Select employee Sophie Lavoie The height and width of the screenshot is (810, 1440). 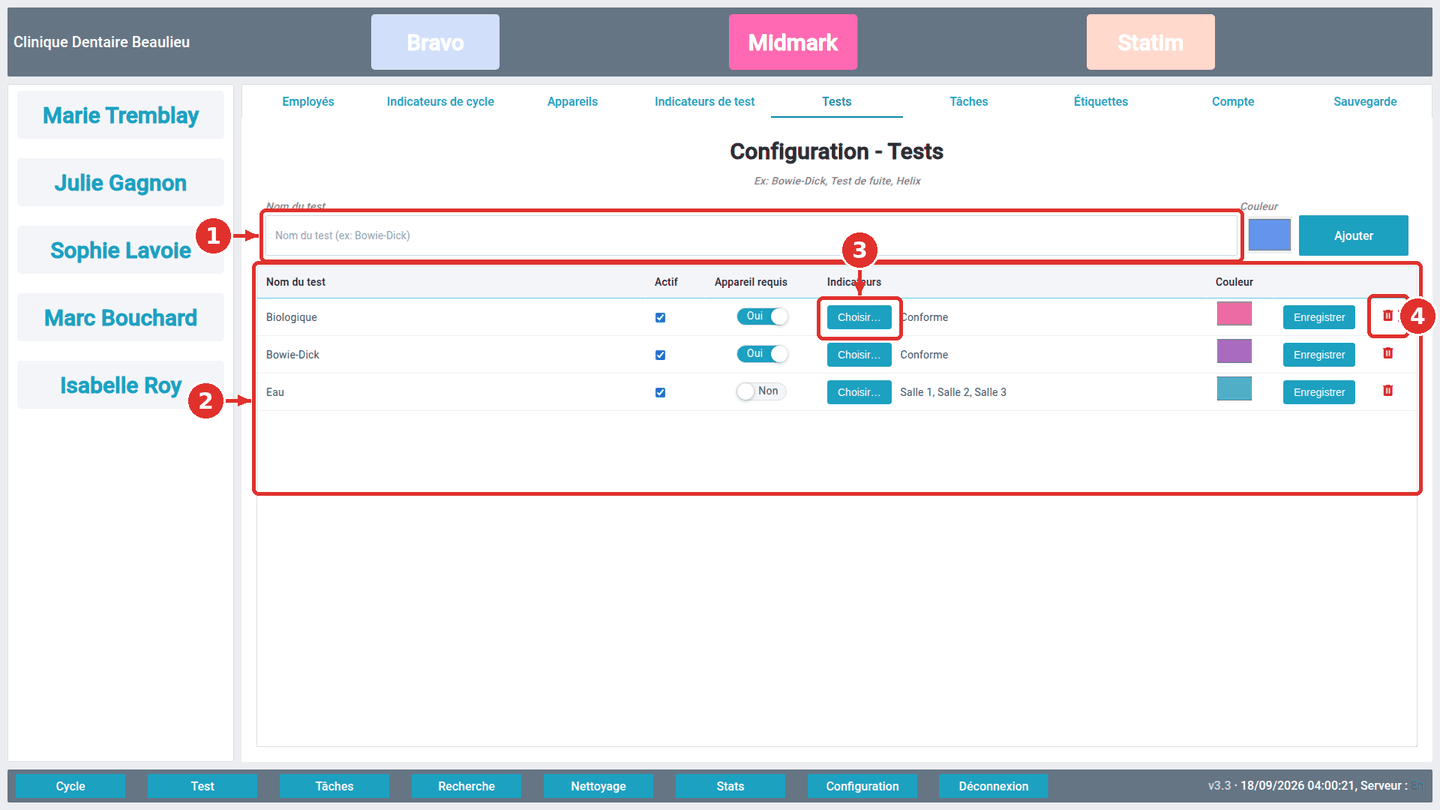121,250
